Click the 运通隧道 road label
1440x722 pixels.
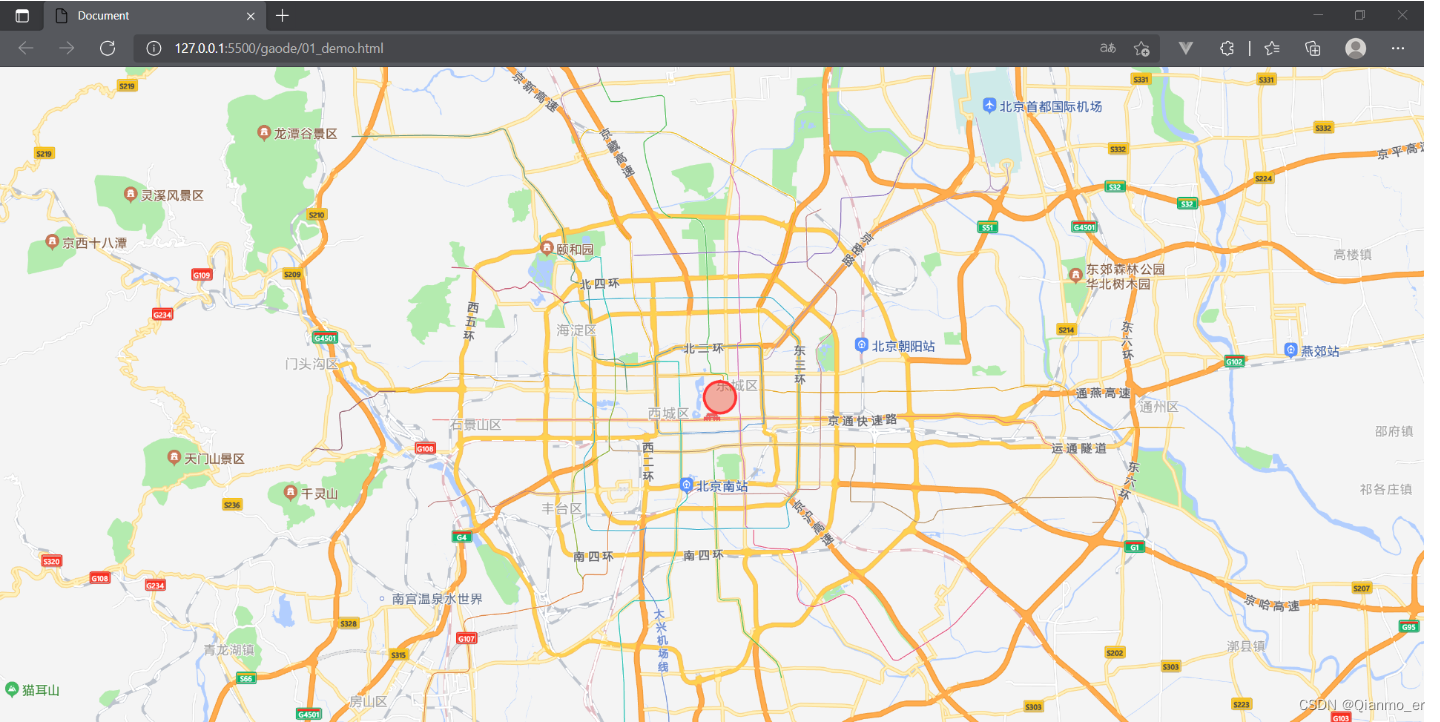pyautogui.click(x=1079, y=449)
